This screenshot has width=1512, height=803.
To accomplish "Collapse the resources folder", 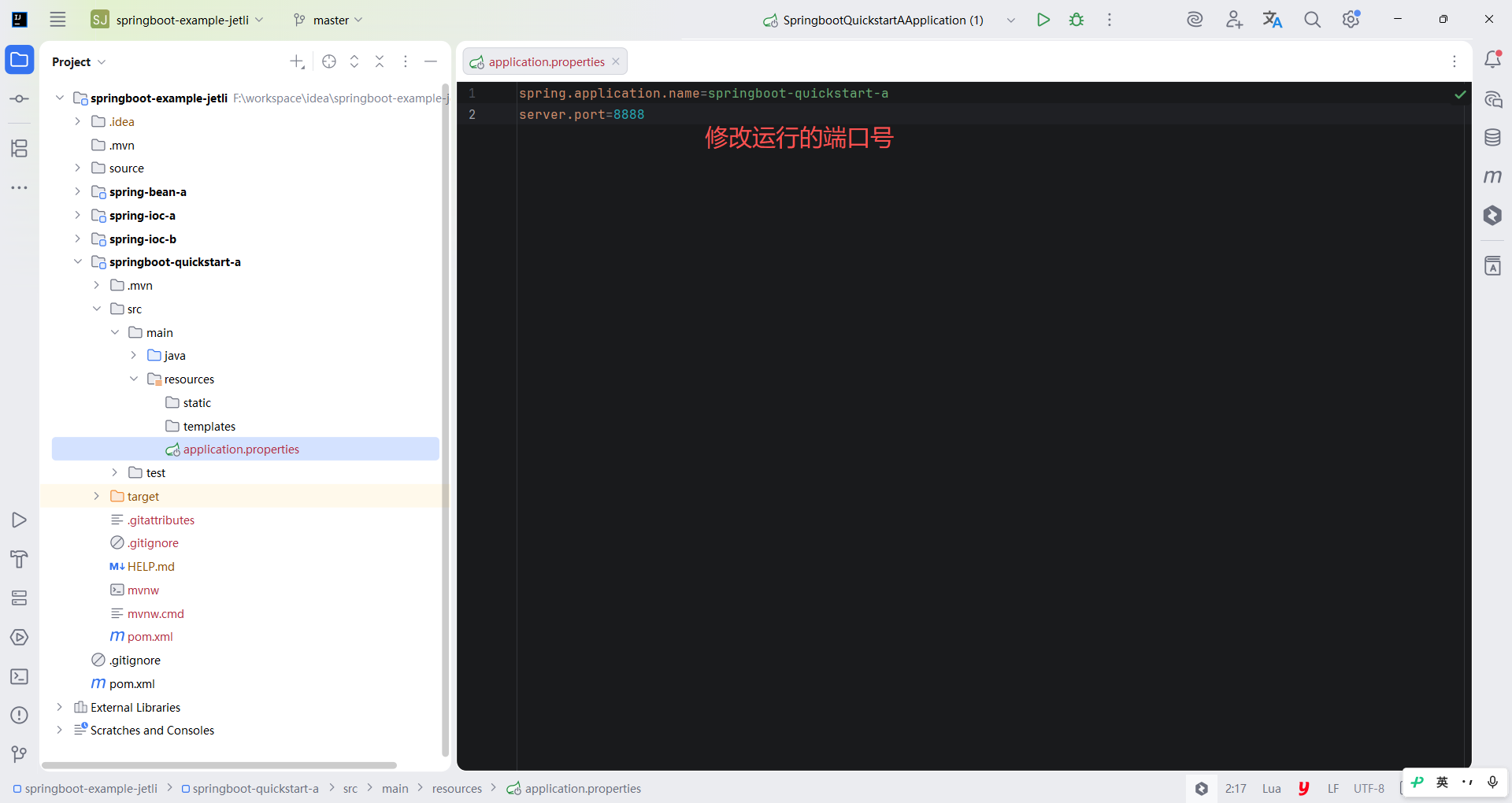I will (133, 379).
